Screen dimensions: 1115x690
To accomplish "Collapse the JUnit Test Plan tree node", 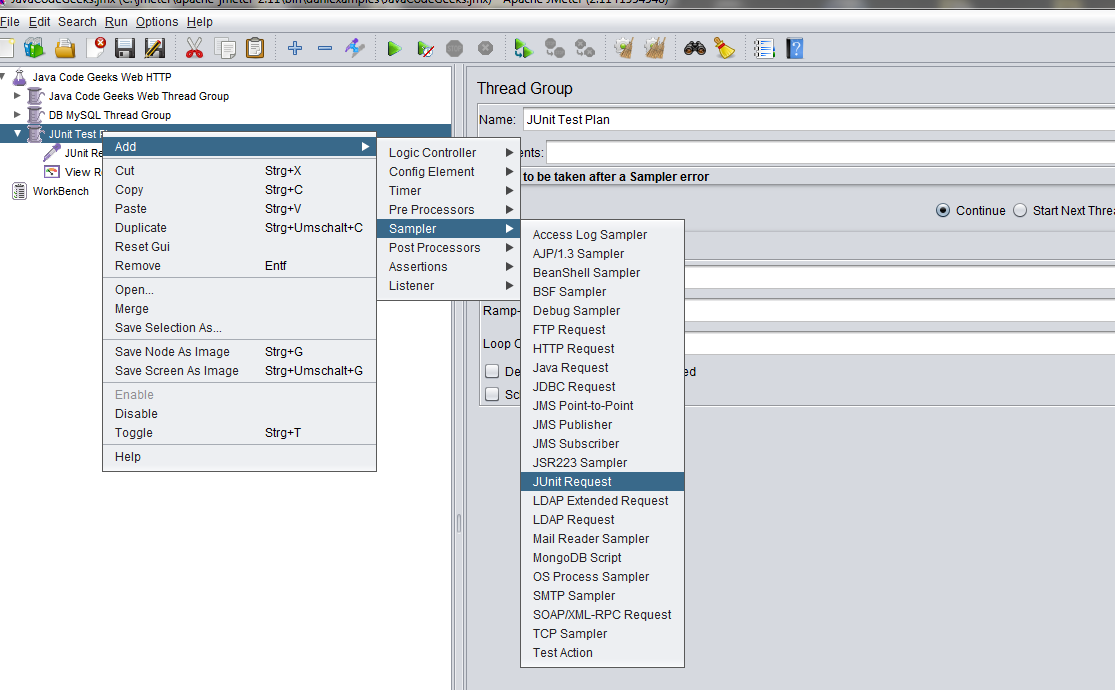I will coord(17,134).
